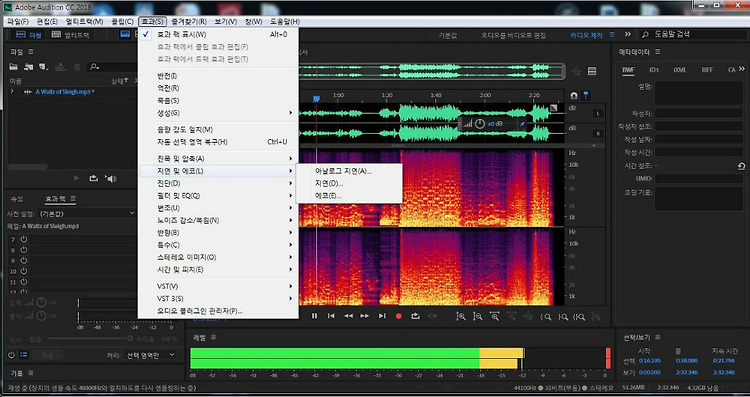Open the VST 3(S) submenu
The image size is (750, 397).
218,298
